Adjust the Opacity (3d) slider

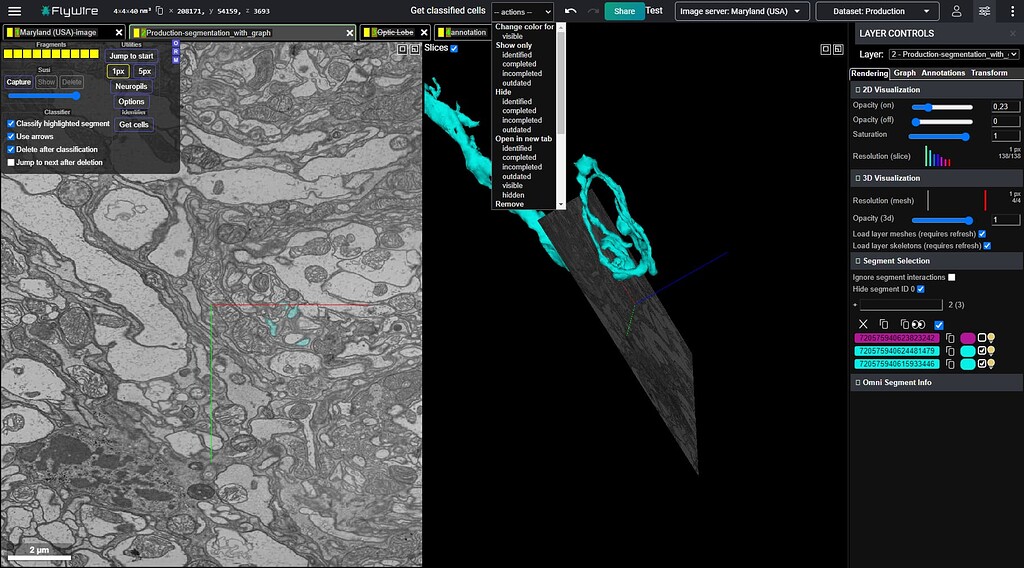pyautogui.click(x=940, y=220)
